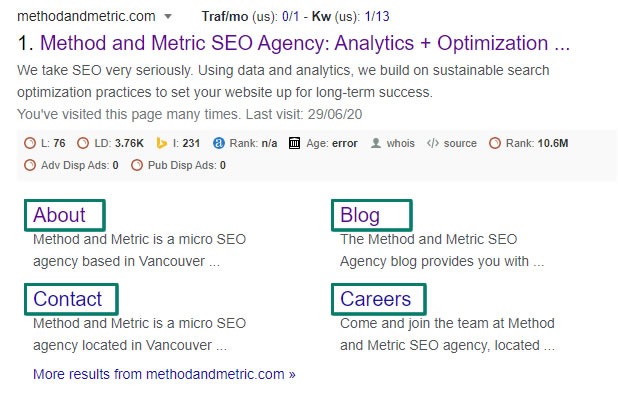The width and height of the screenshot is (618, 401).
Task: Click More results from methodandmetric.com
Action: tap(164, 374)
